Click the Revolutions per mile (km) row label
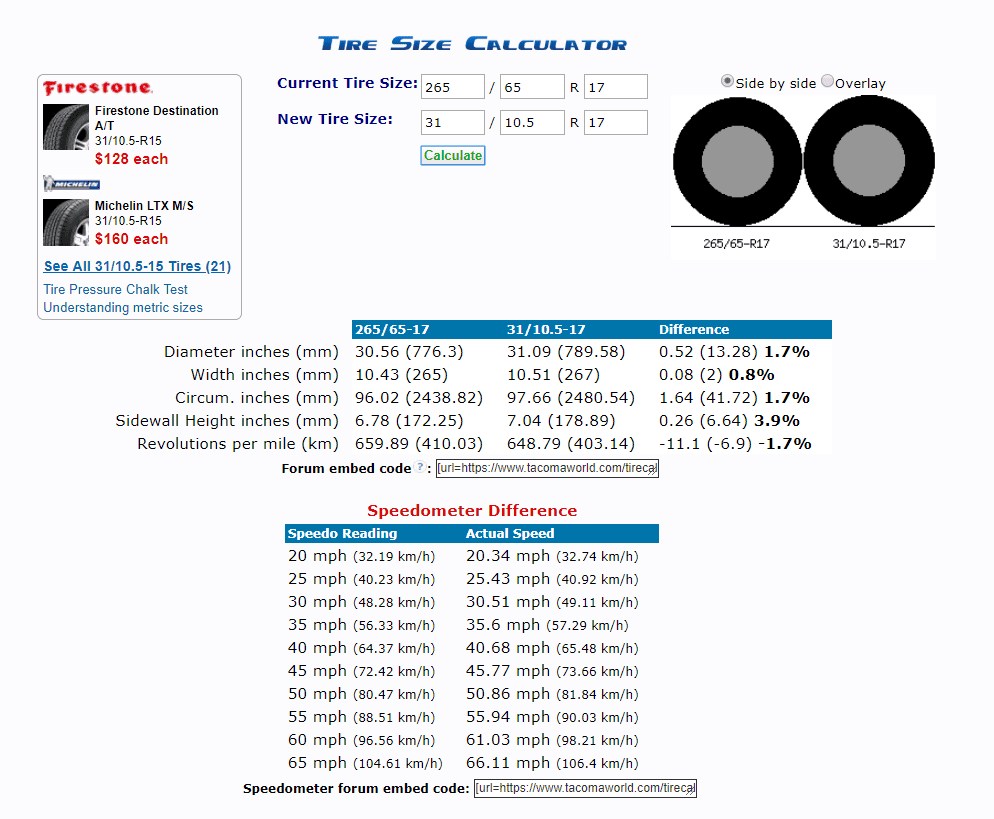This screenshot has height=819, width=994. pyautogui.click(x=238, y=444)
